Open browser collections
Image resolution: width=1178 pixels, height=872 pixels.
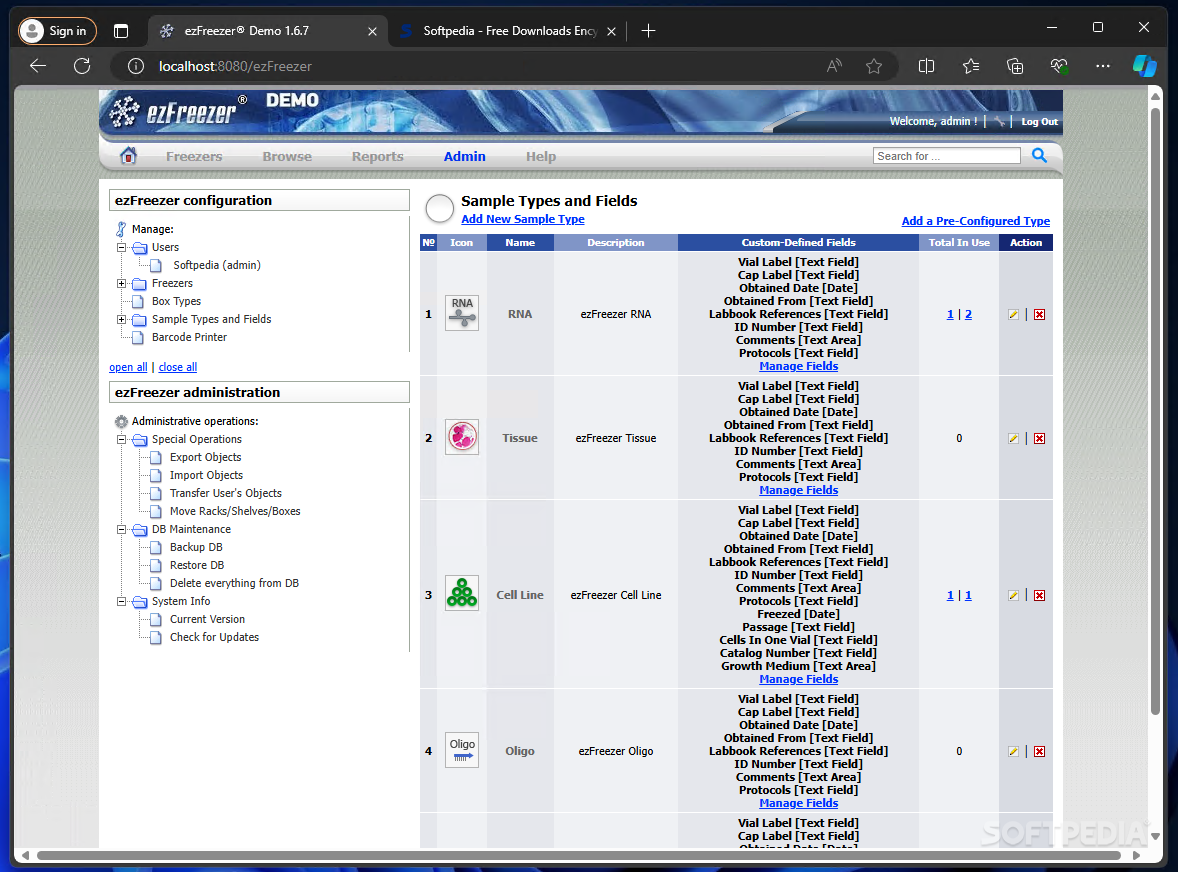coord(1015,66)
